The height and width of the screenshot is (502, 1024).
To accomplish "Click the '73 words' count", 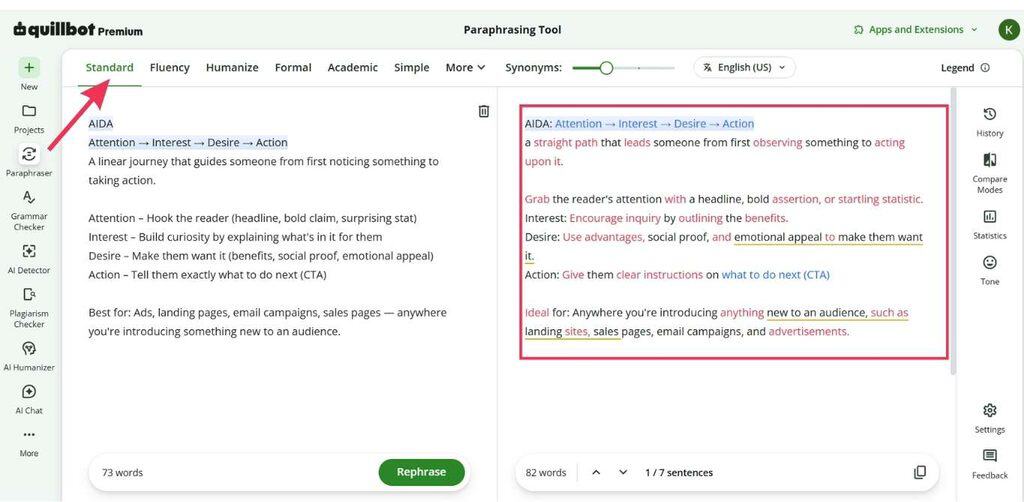I will tap(122, 473).
